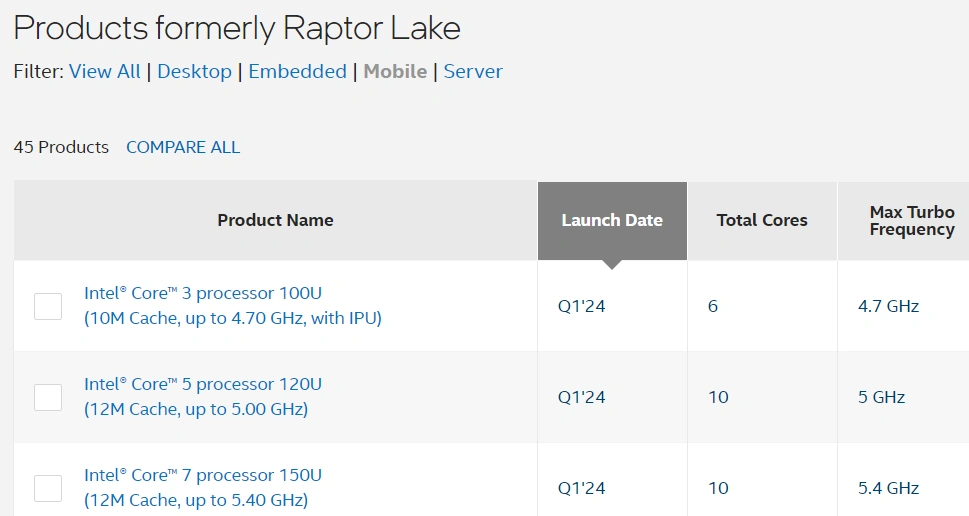Switch filter to View All
The height and width of the screenshot is (516, 969).
point(105,72)
